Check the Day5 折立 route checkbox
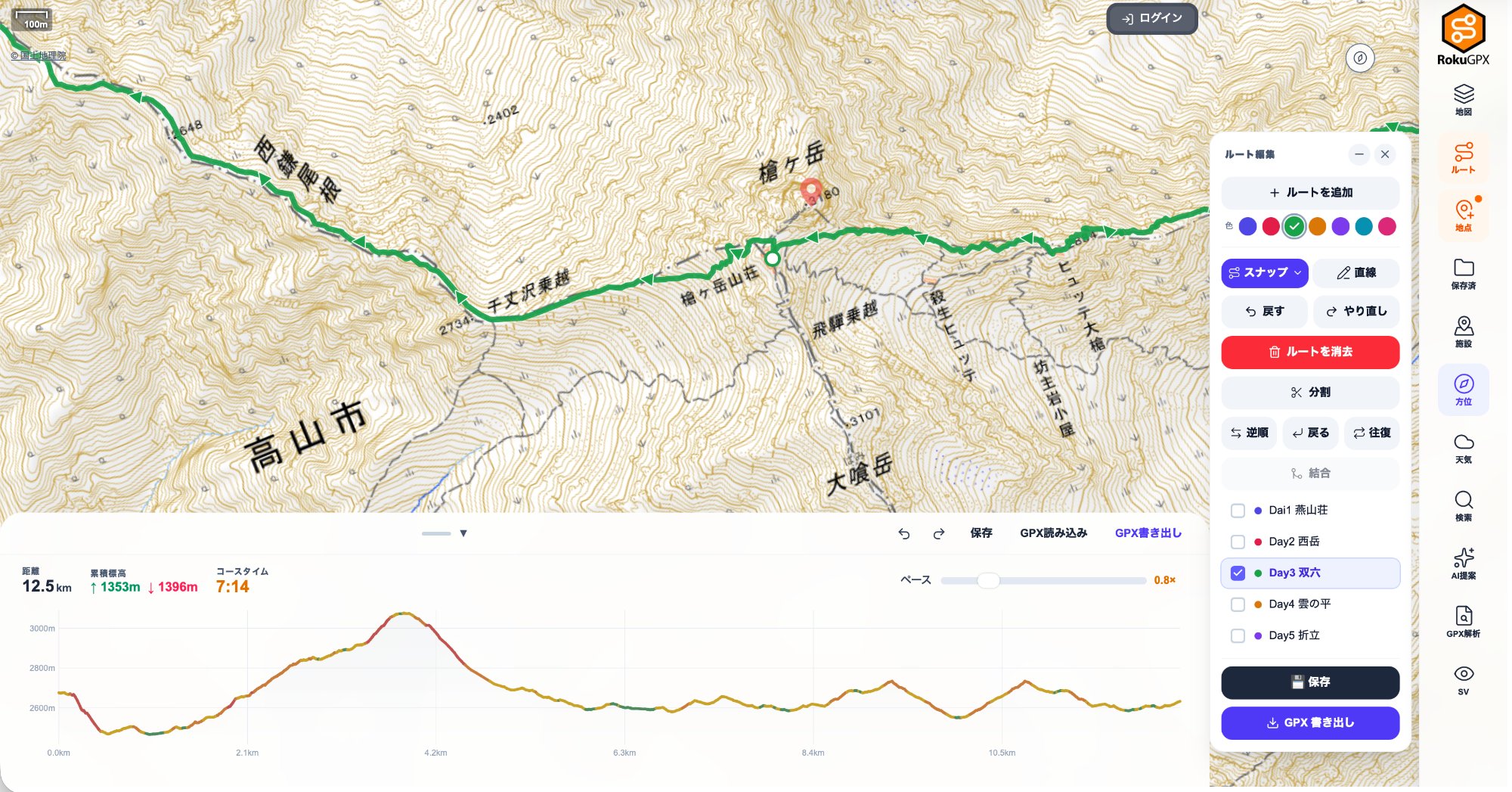This screenshot has width=1512, height=792. (x=1238, y=636)
